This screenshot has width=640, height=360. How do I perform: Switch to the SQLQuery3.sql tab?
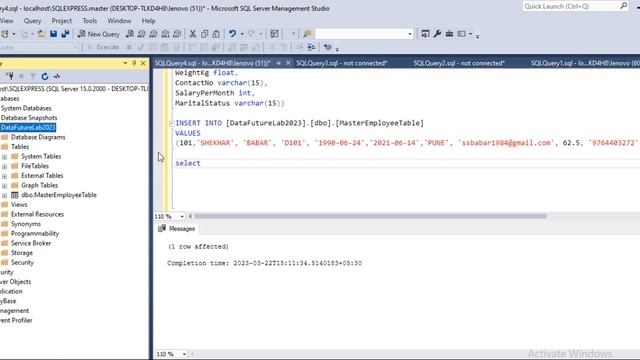click(342, 63)
